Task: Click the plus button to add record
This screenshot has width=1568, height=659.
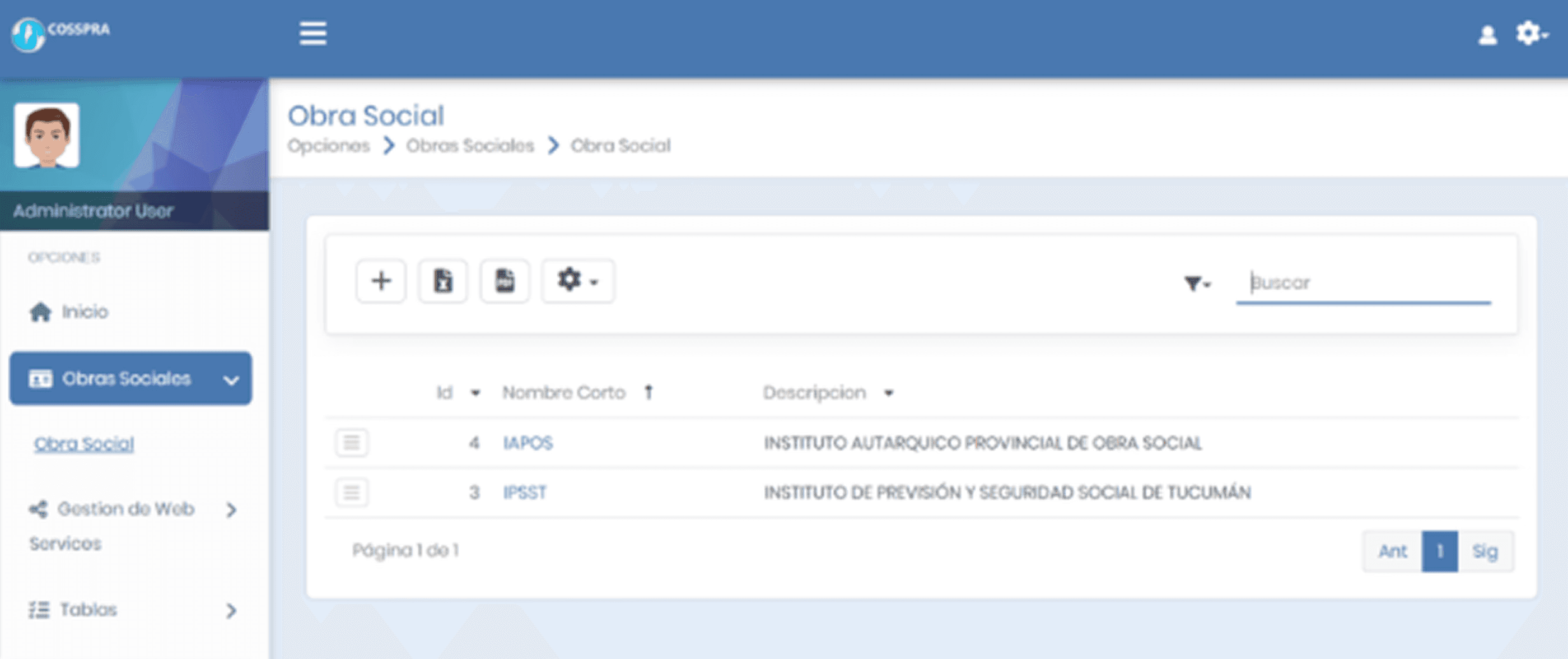Action: [381, 281]
